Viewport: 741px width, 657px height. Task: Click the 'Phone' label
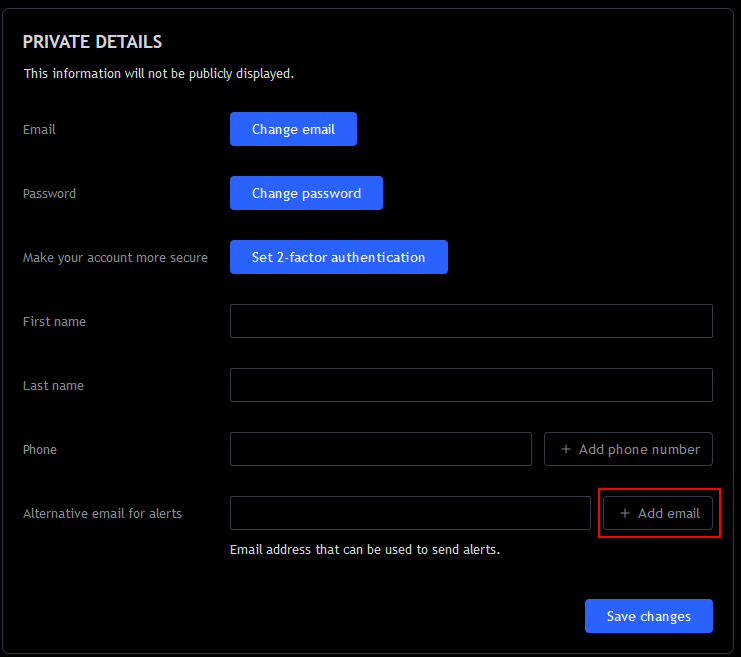tap(40, 450)
